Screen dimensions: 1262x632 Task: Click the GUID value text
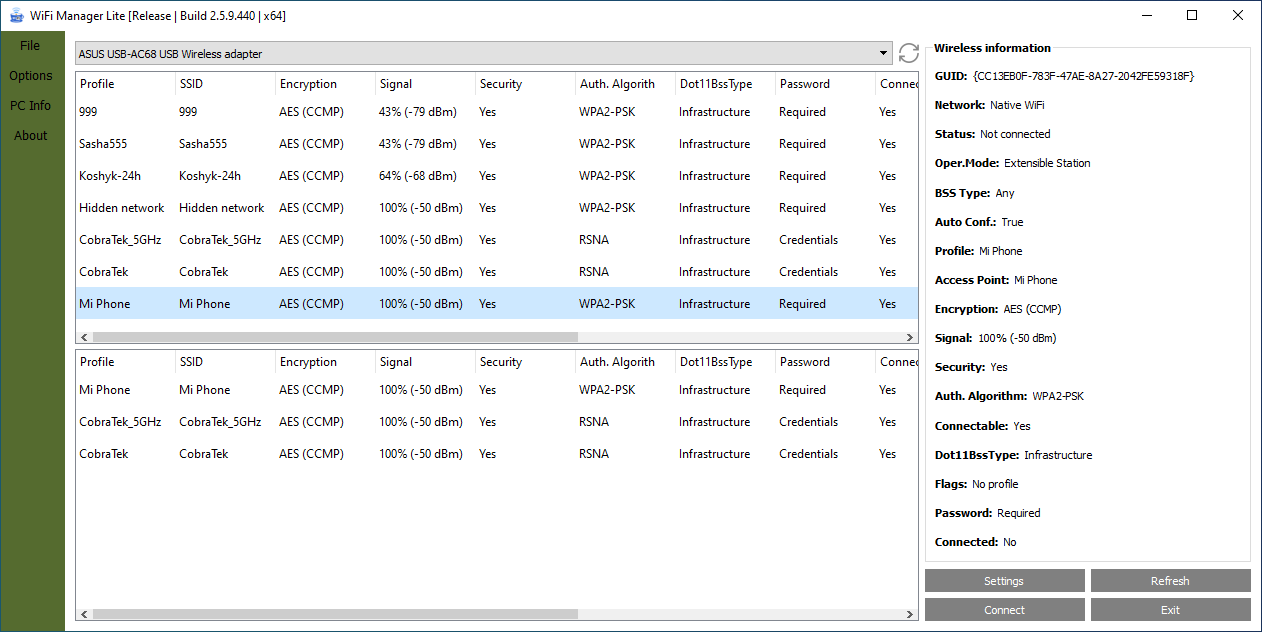click(1083, 76)
